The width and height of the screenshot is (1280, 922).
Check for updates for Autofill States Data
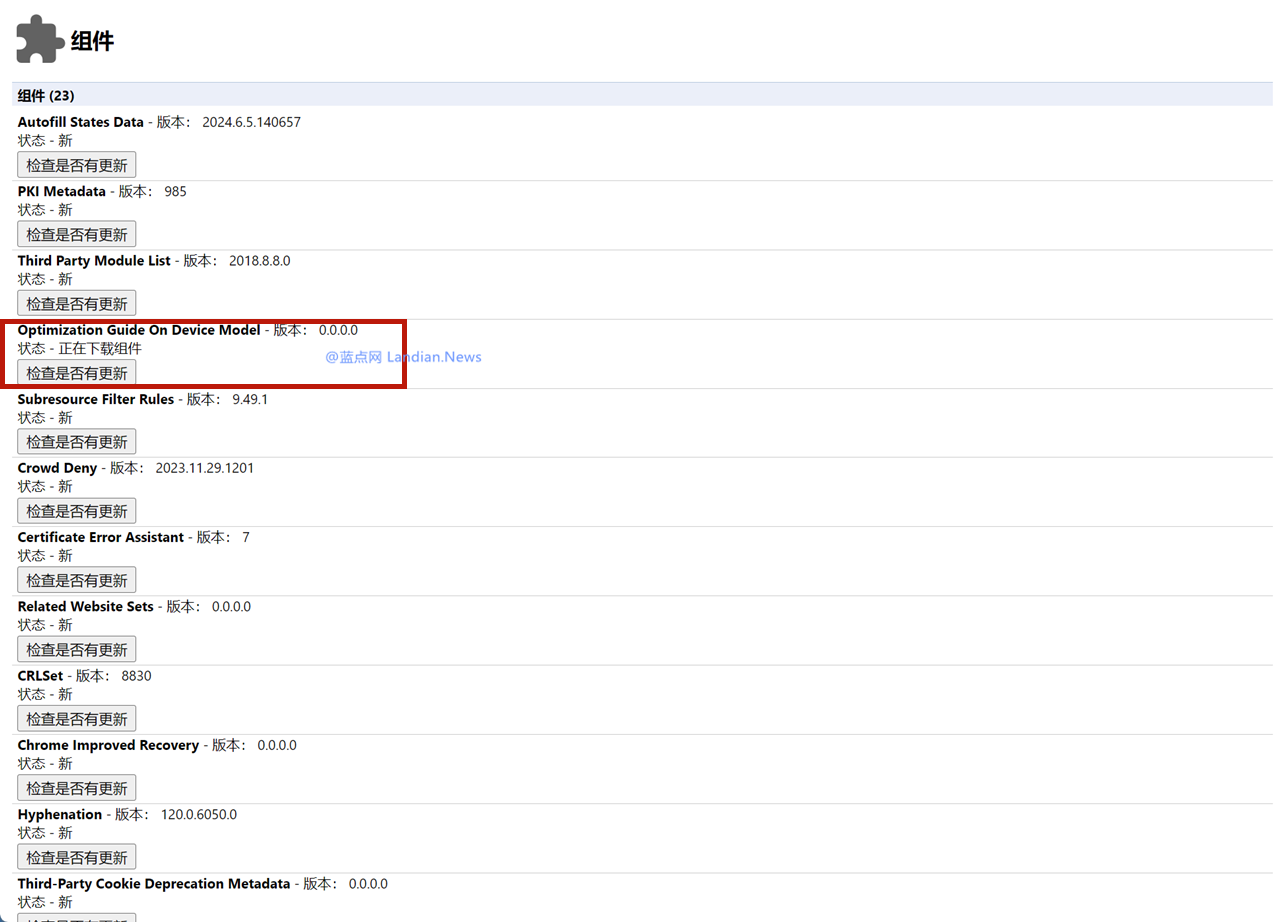coord(77,165)
